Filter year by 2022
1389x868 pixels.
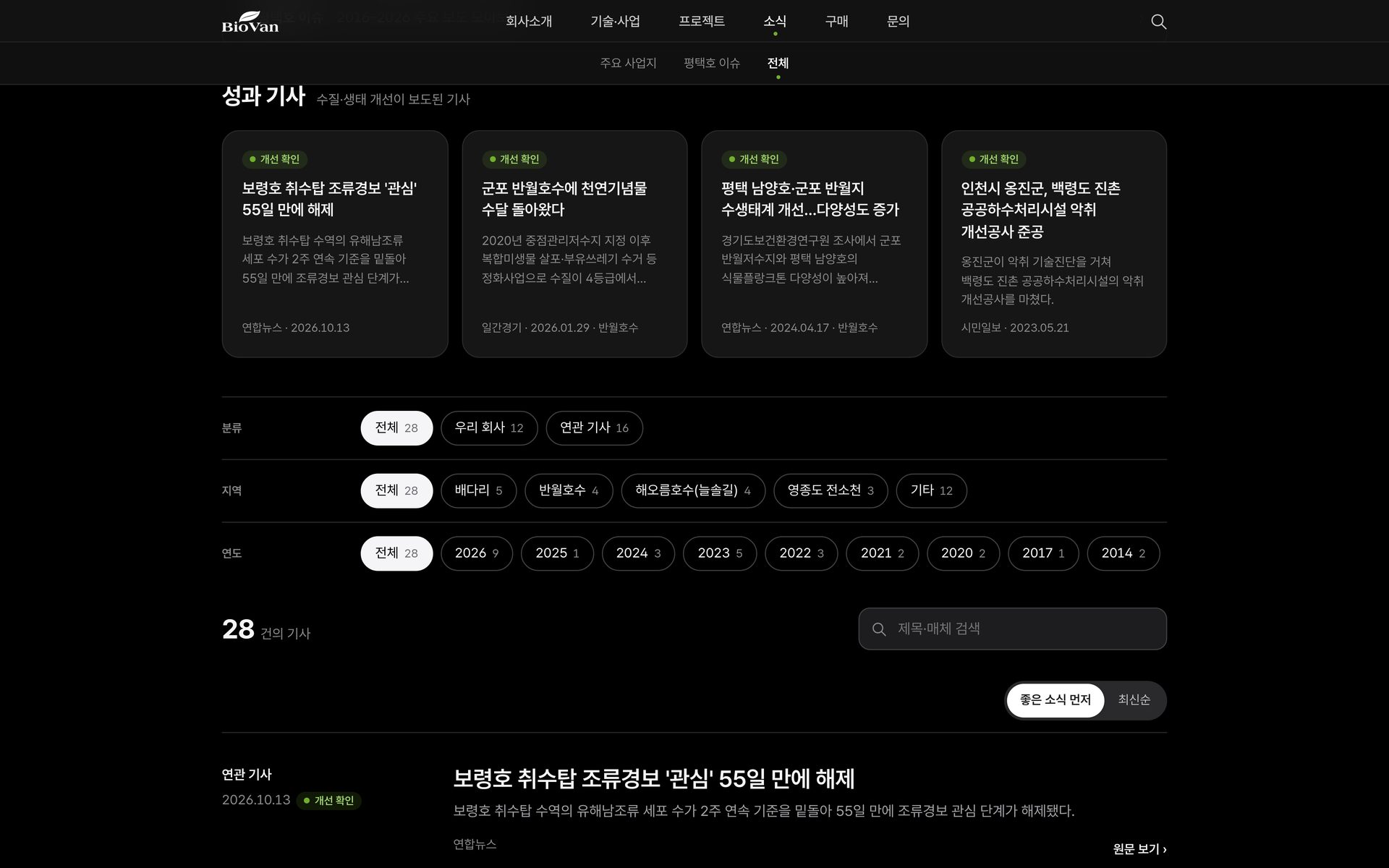802,553
